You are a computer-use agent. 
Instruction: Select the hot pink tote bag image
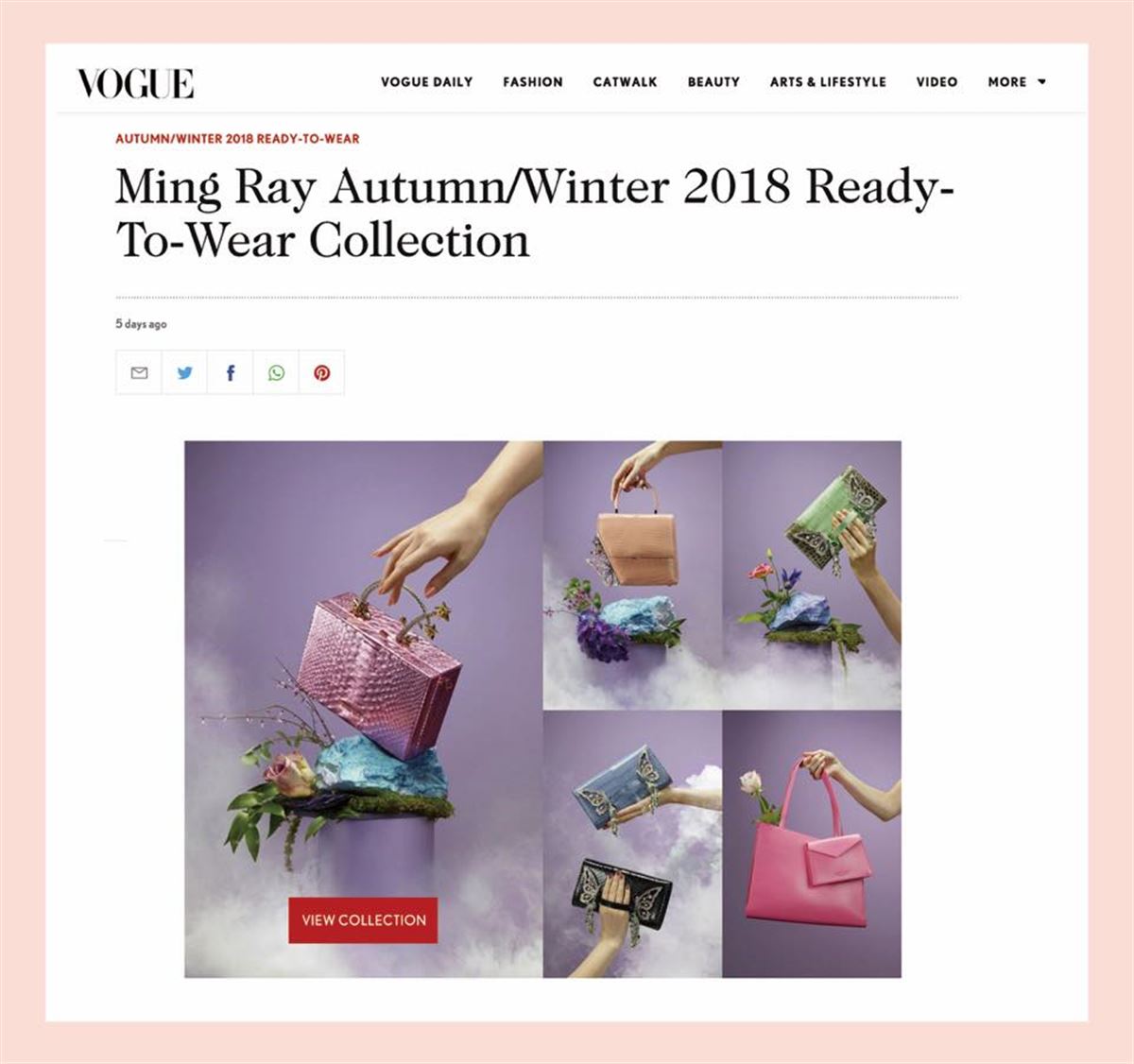tap(812, 844)
